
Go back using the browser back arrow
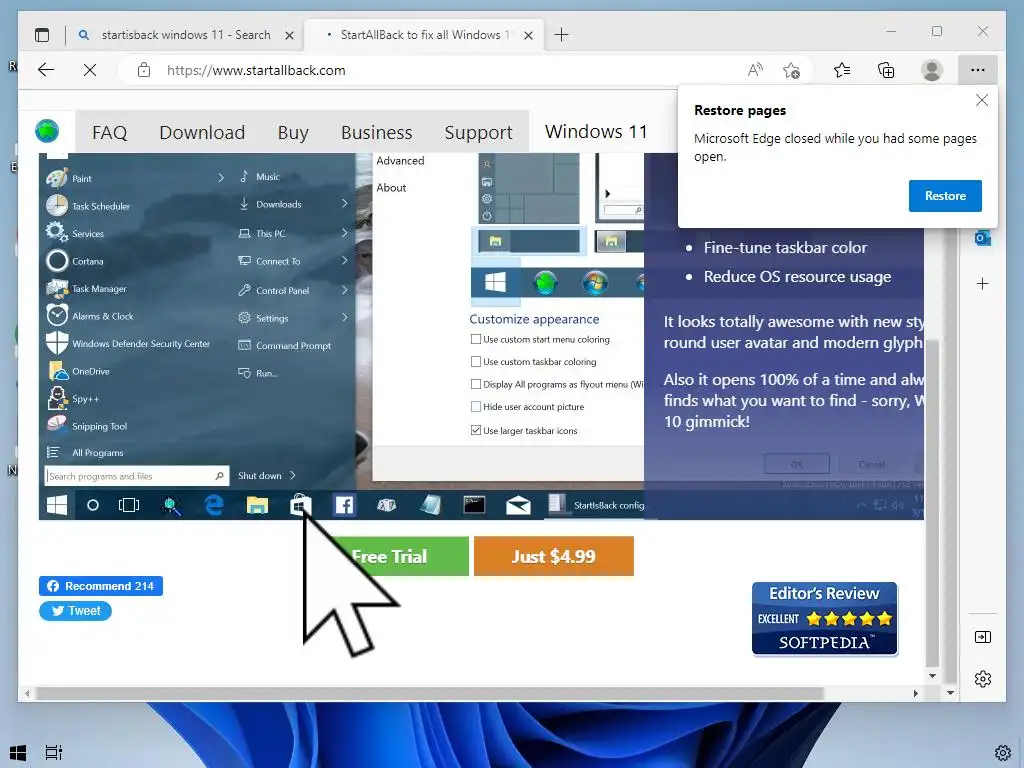[x=46, y=70]
